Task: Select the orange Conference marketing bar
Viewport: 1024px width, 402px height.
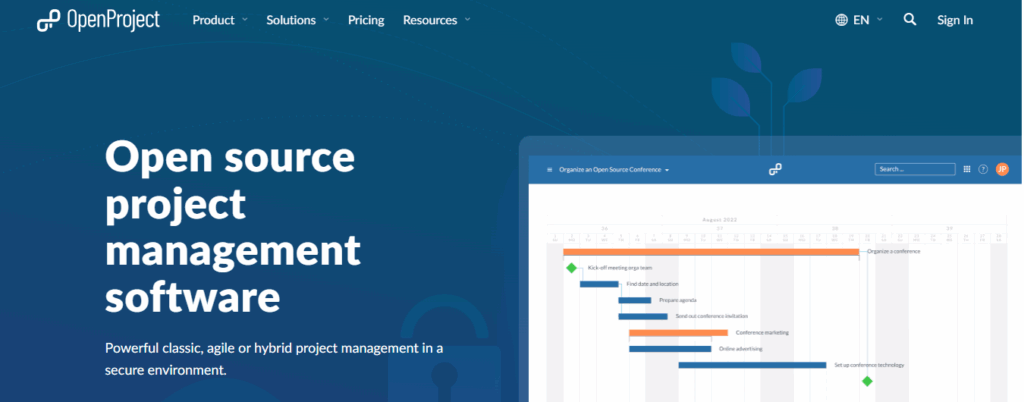Action: click(x=679, y=333)
